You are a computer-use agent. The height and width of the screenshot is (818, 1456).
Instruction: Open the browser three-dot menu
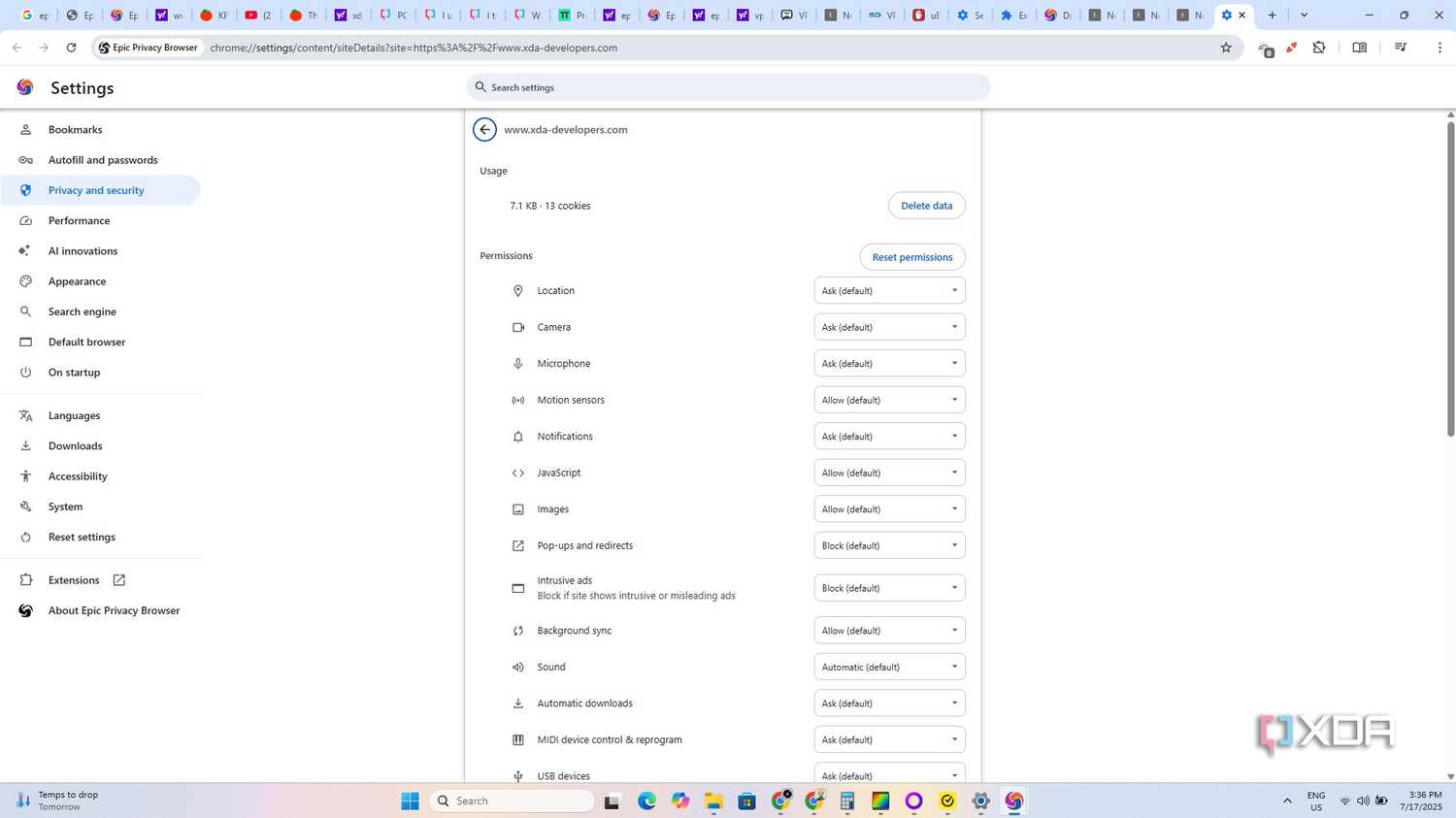pyautogui.click(x=1439, y=48)
